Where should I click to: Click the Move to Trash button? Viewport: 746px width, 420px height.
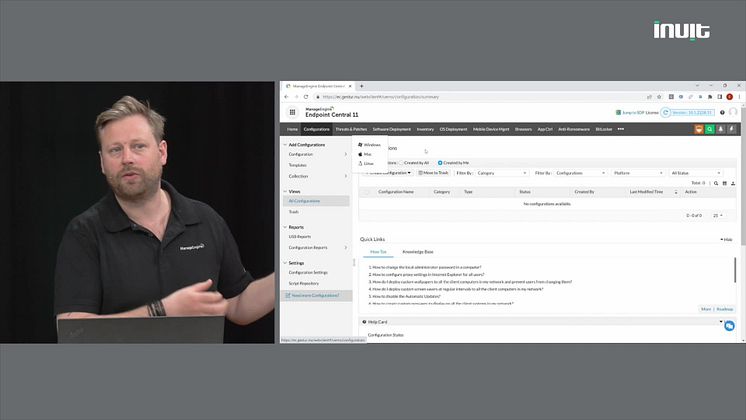point(433,173)
